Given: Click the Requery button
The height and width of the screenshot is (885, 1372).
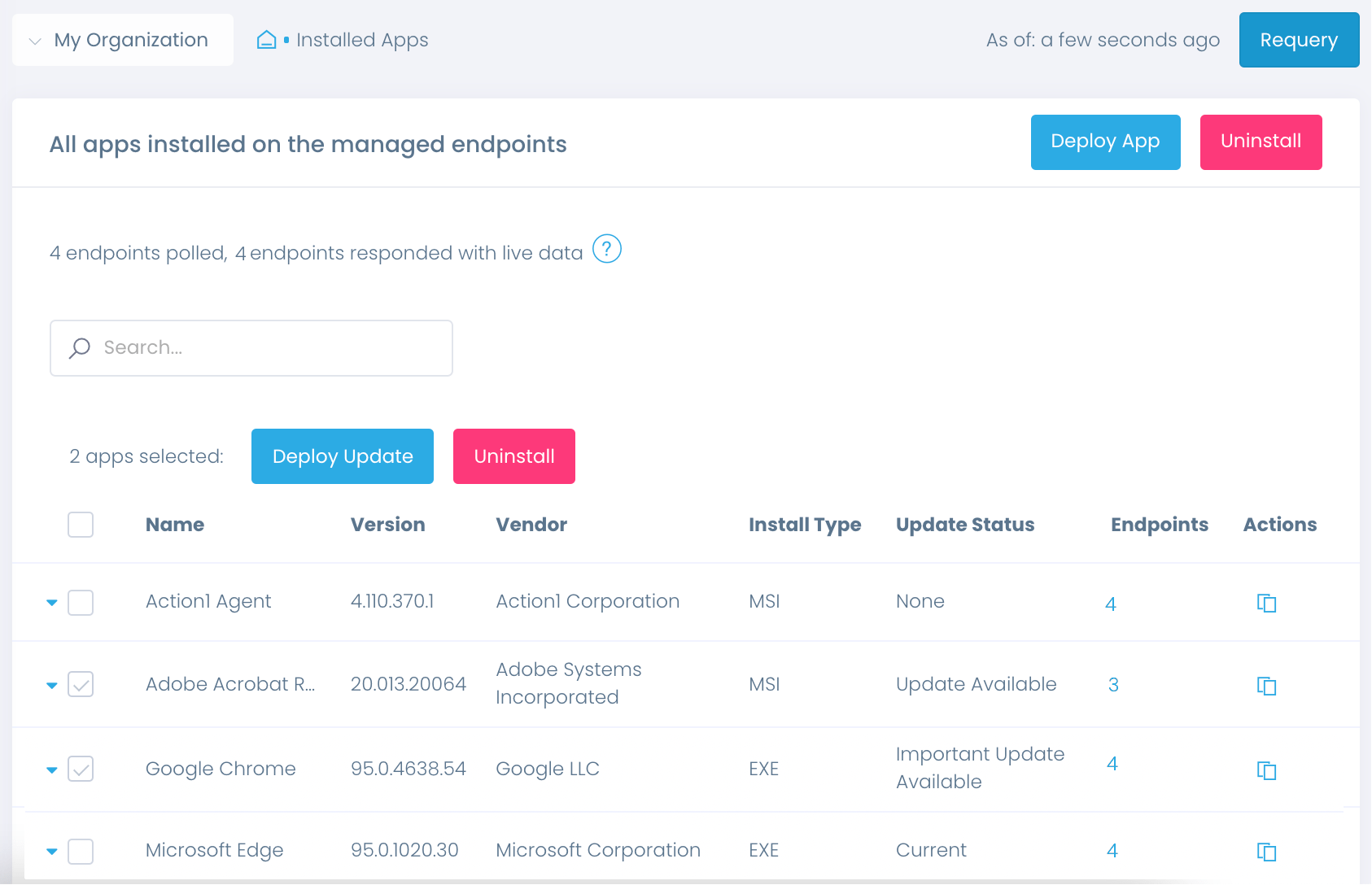Looking at the screenshot, I should (1299, 39).
